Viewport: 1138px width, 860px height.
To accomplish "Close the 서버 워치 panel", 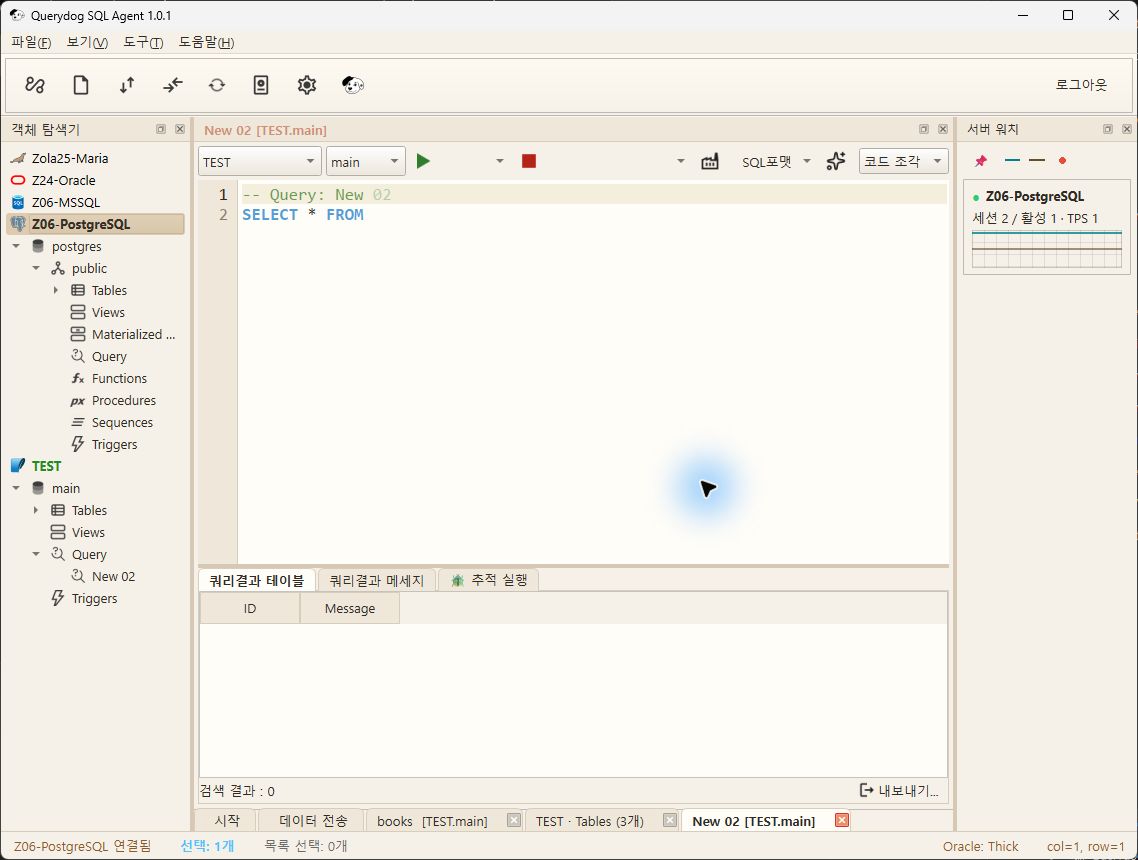I will coord(1126,129).
